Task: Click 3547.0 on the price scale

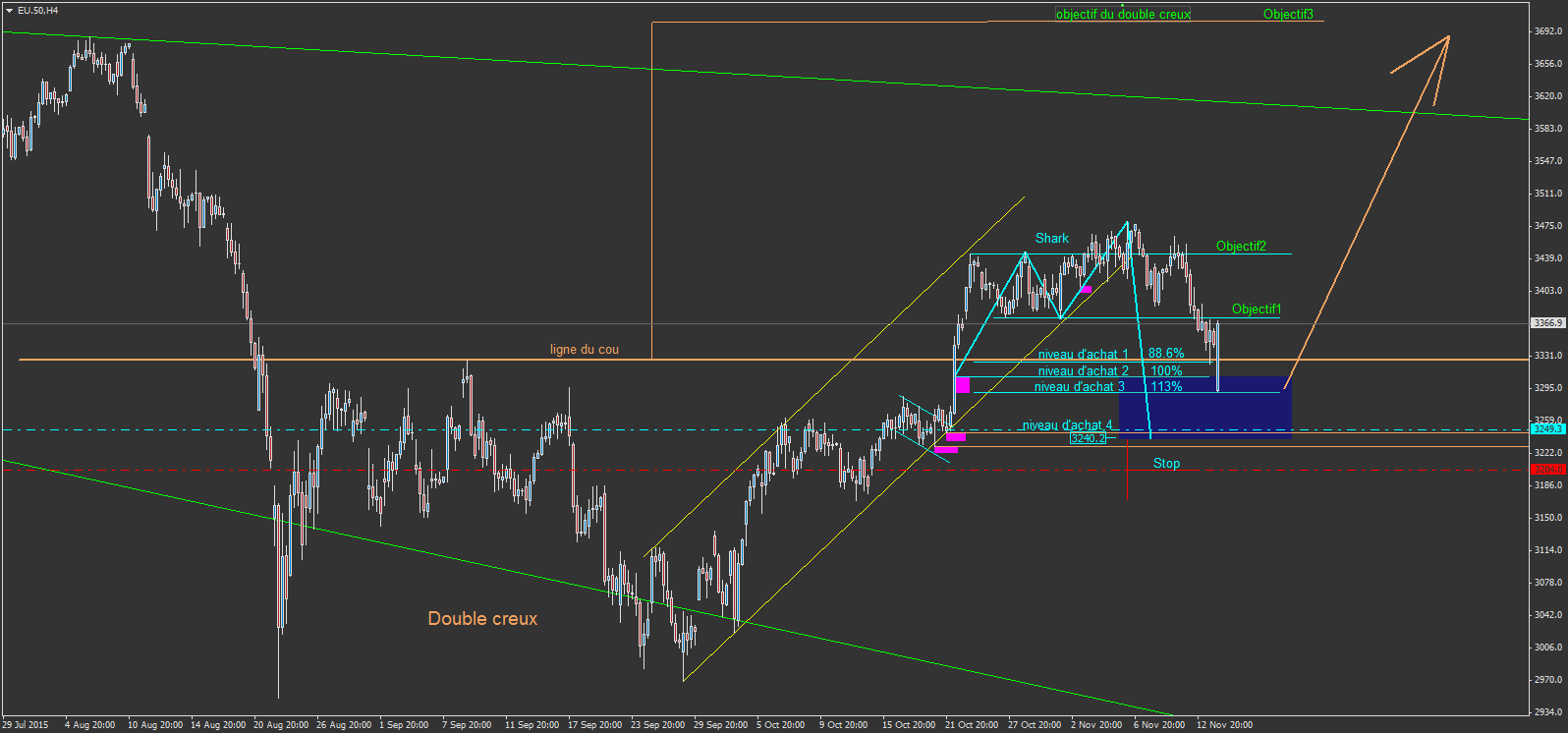Action: point(1548,161)
